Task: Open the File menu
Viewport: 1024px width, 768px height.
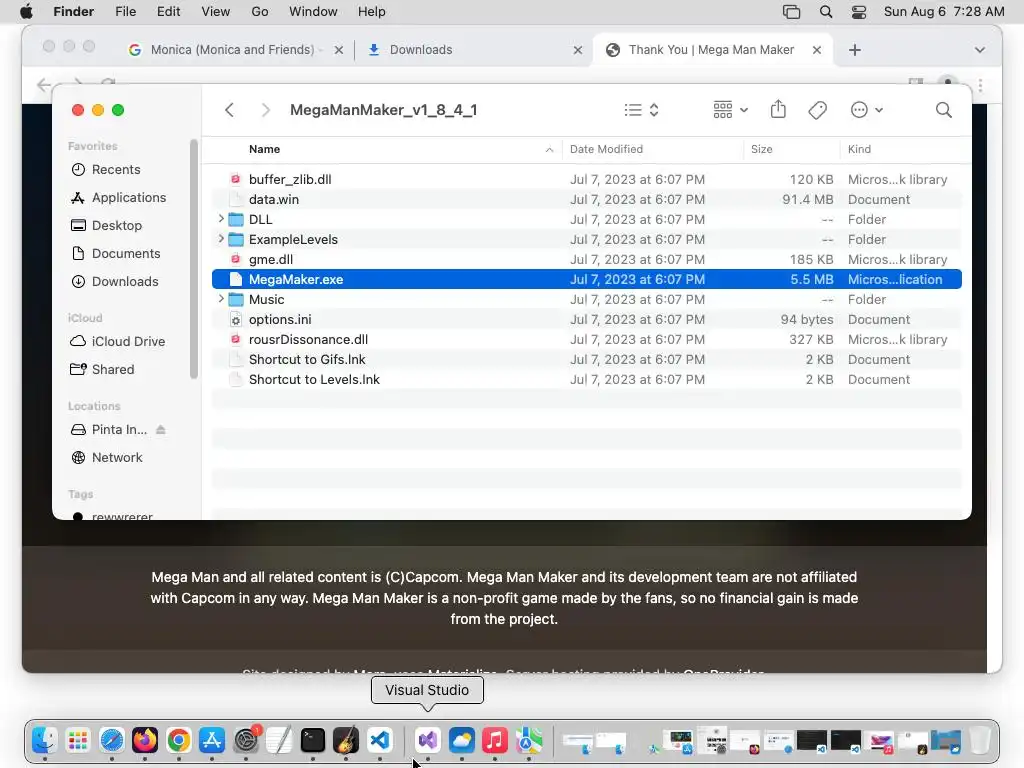Action: click(125, 12)
